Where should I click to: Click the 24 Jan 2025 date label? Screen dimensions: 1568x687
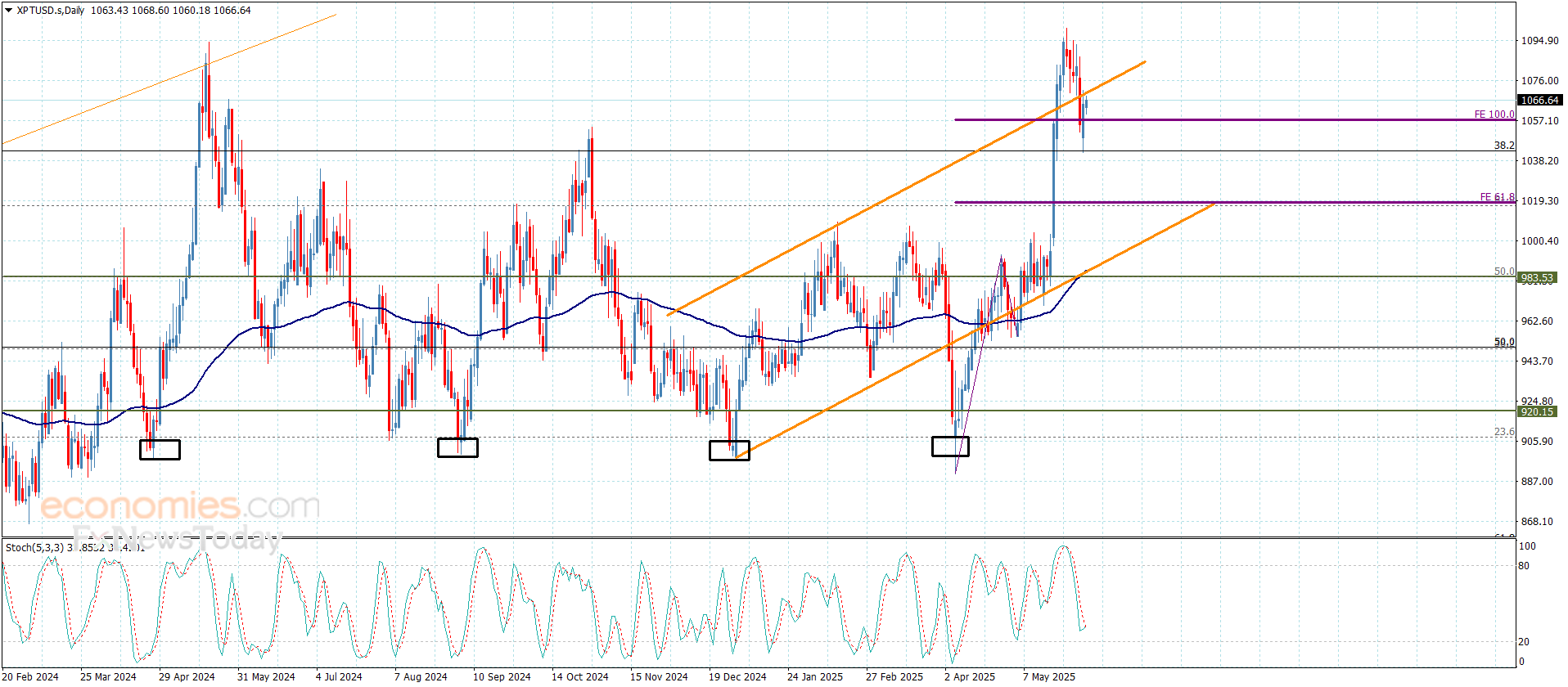pos(815,677)
